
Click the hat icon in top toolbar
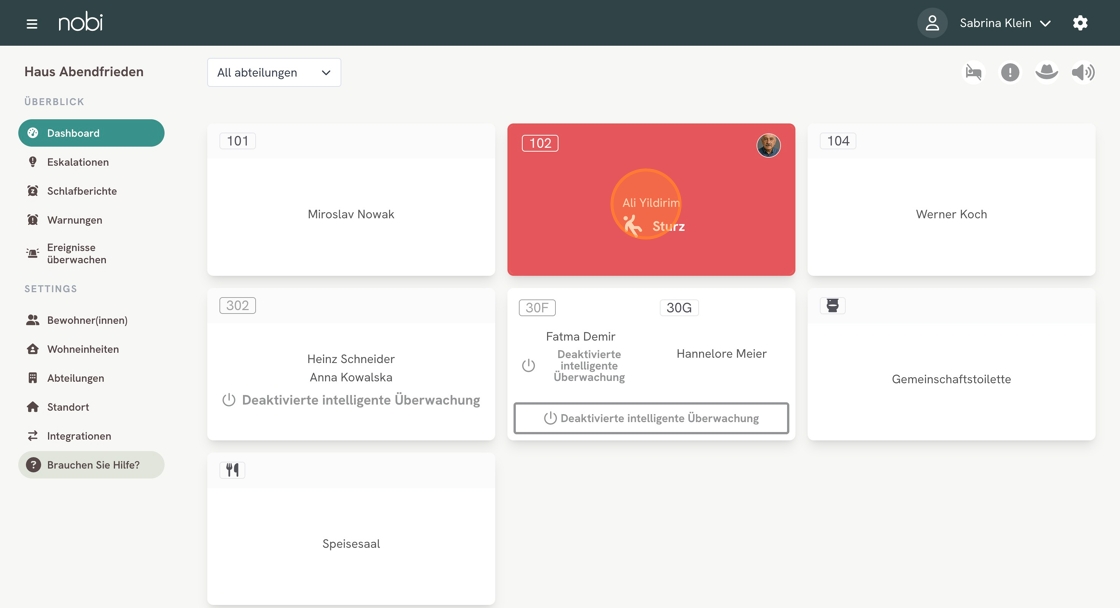[x=1046, y=72]
